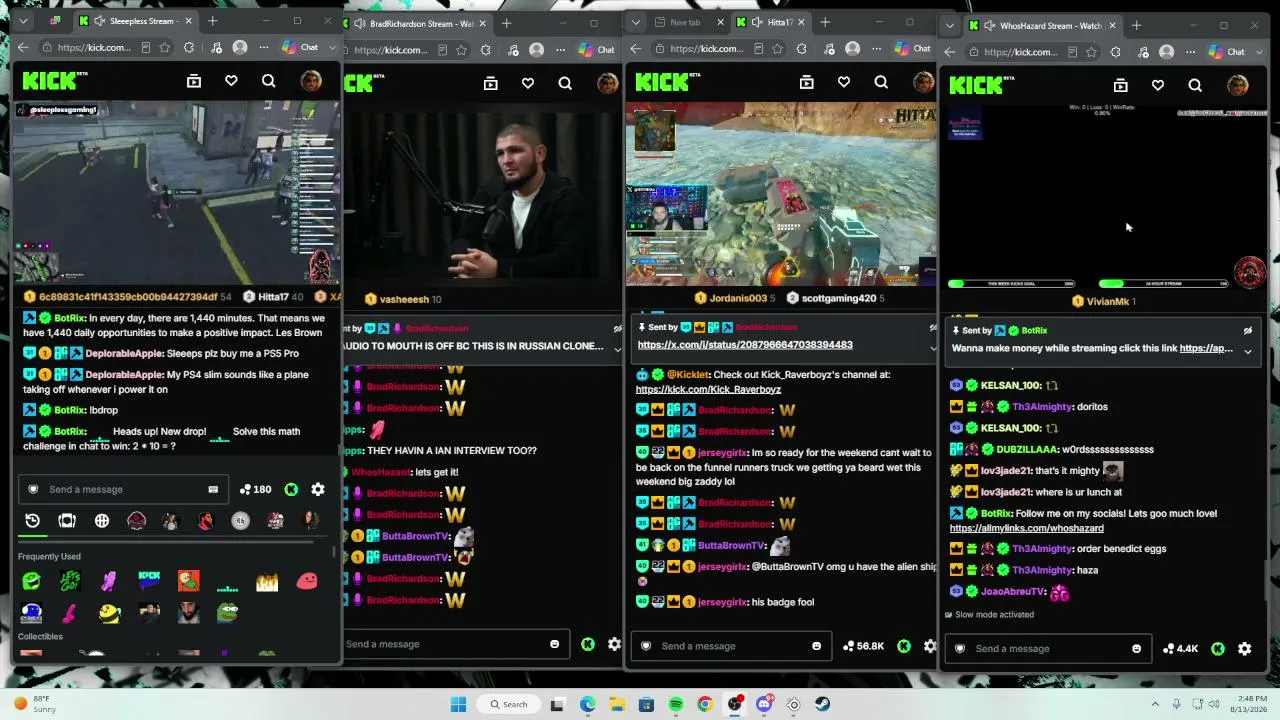1280x720 pixels.
Task: Open chat settings gear in the BradRichardson window
Action: tap(614, 644)
